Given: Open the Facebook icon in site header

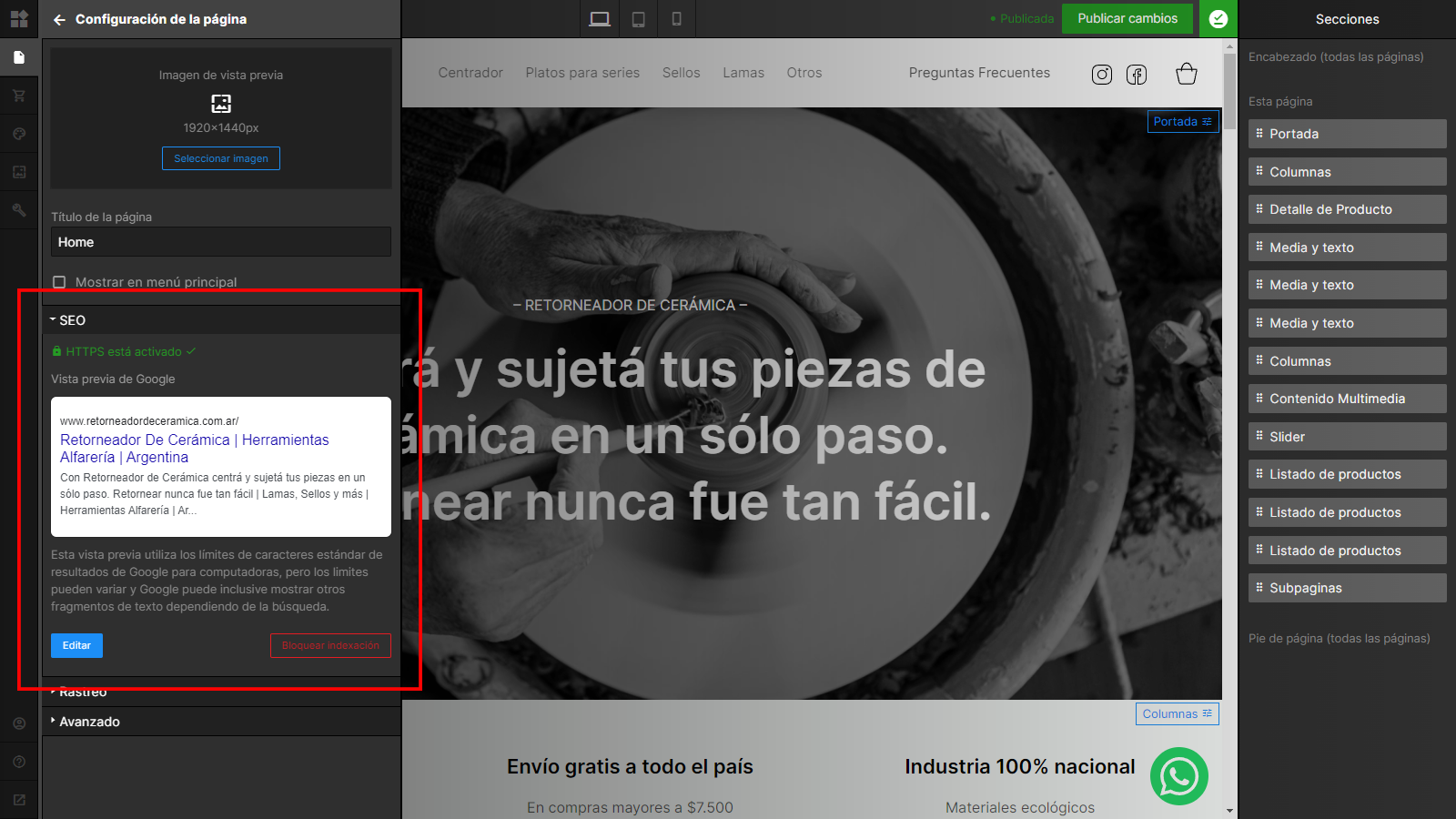Looking at the screenshot, I should click(x=1137, y=75).
